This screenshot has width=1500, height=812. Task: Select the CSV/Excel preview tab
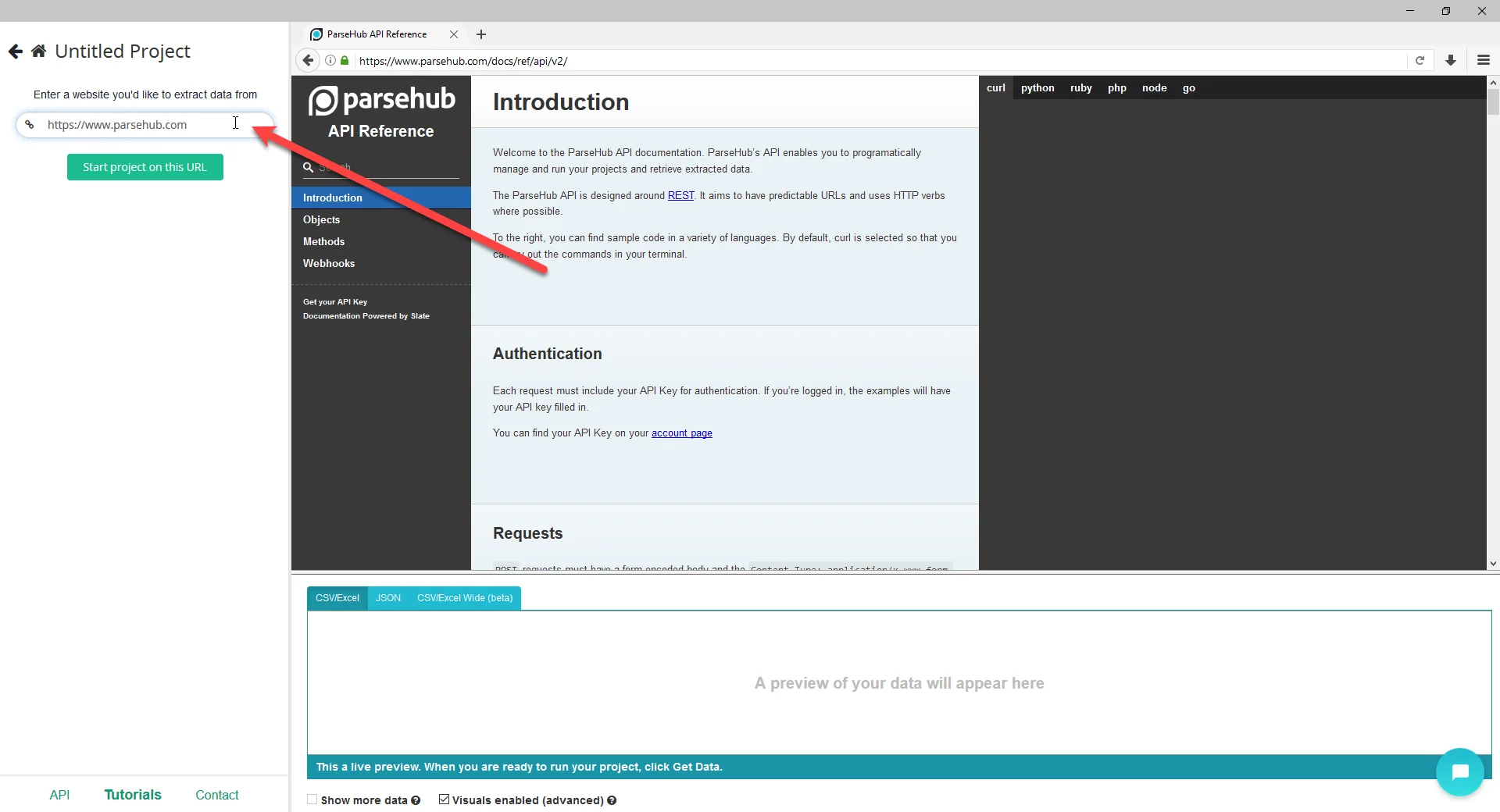coord(337,598)
